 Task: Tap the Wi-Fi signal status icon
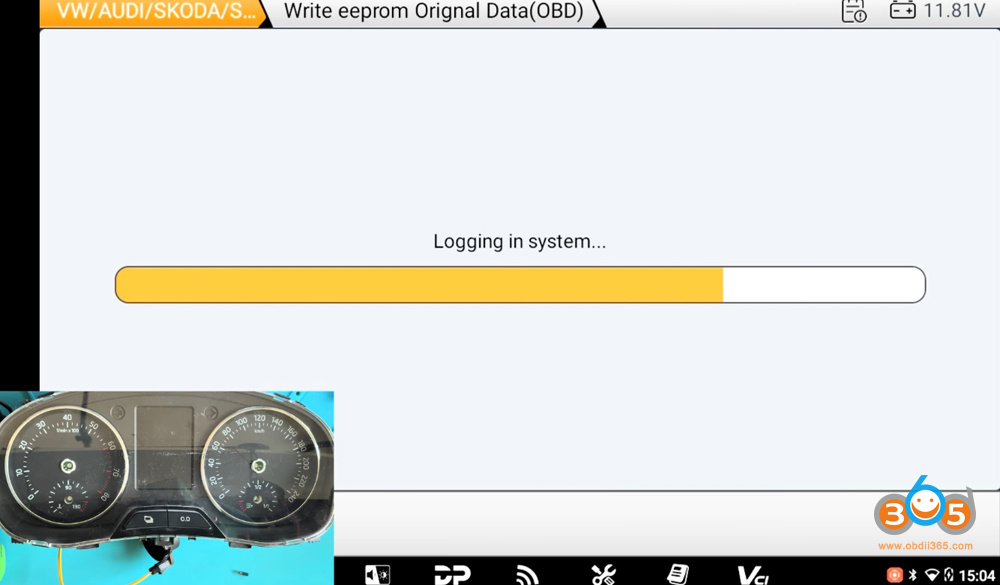(x=932, y=575)
